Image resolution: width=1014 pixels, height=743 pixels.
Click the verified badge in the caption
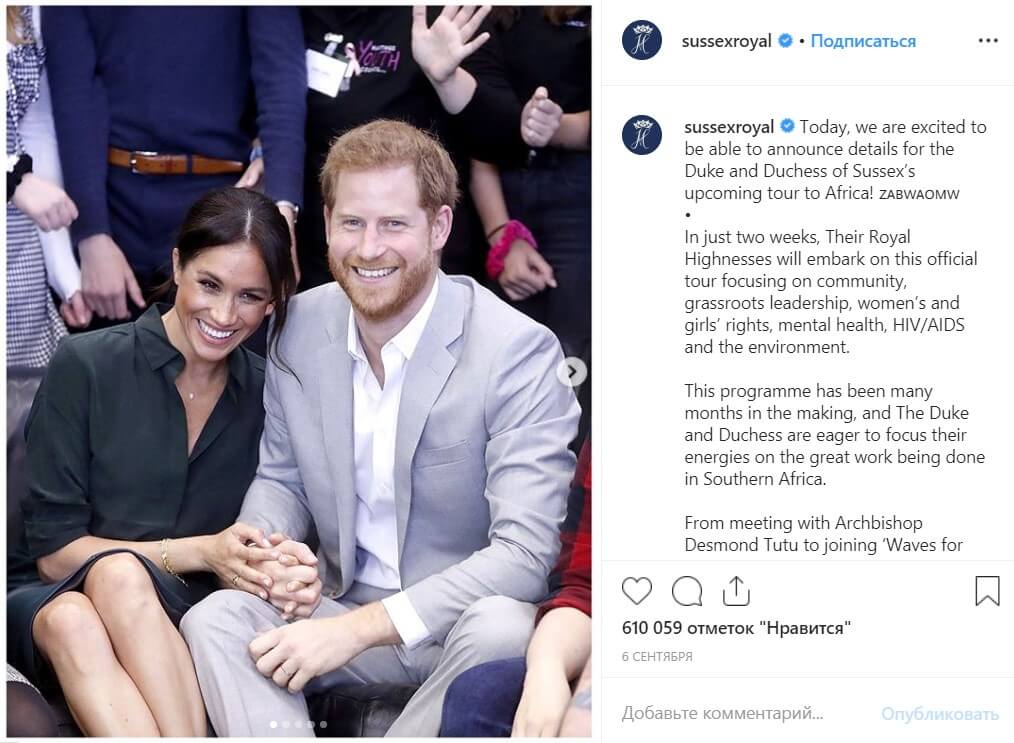point(787,125)
